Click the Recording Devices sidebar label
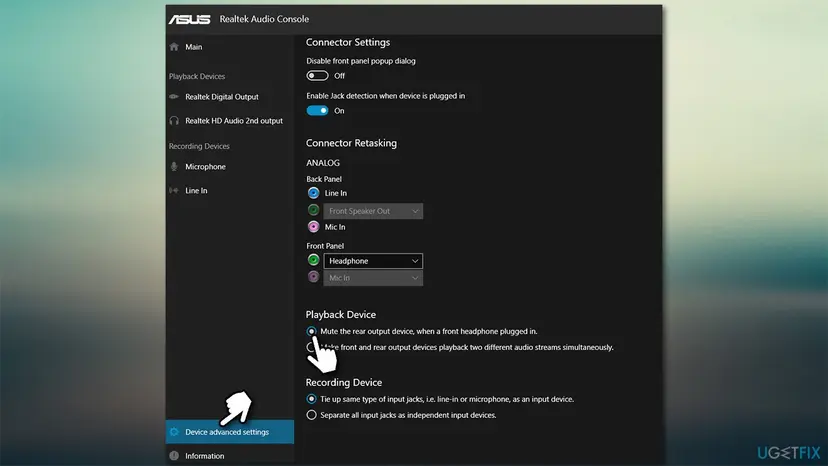Viewport: 828px width, 466px height. (199, 146)
